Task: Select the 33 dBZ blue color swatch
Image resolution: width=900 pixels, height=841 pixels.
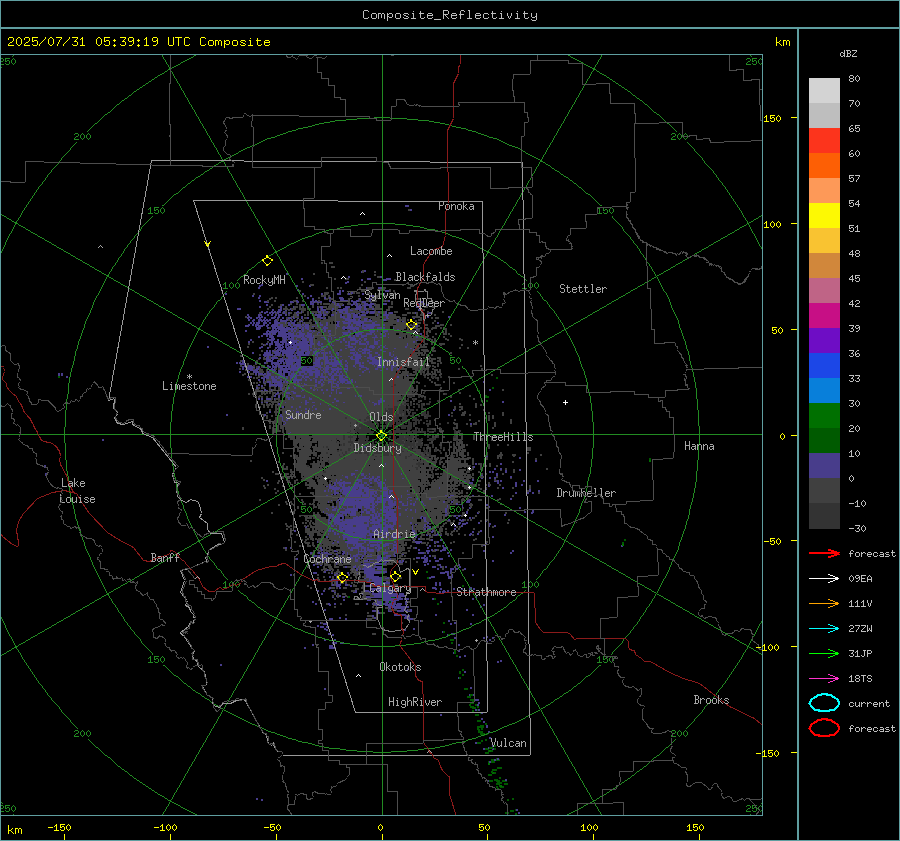Action: coord(824,365)
